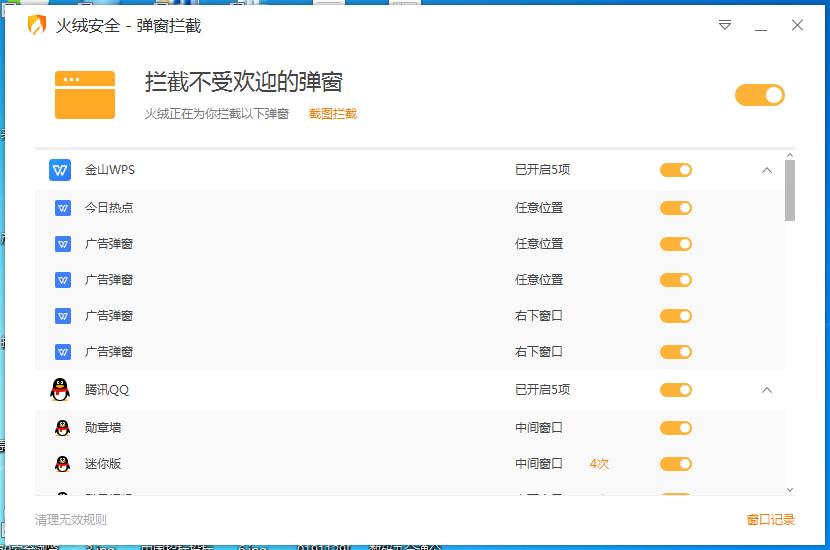Image resolution: width=830 pixels, height=550 pixels.
Task: Click the Huorong flame logo in title bar
Action: 37,25
